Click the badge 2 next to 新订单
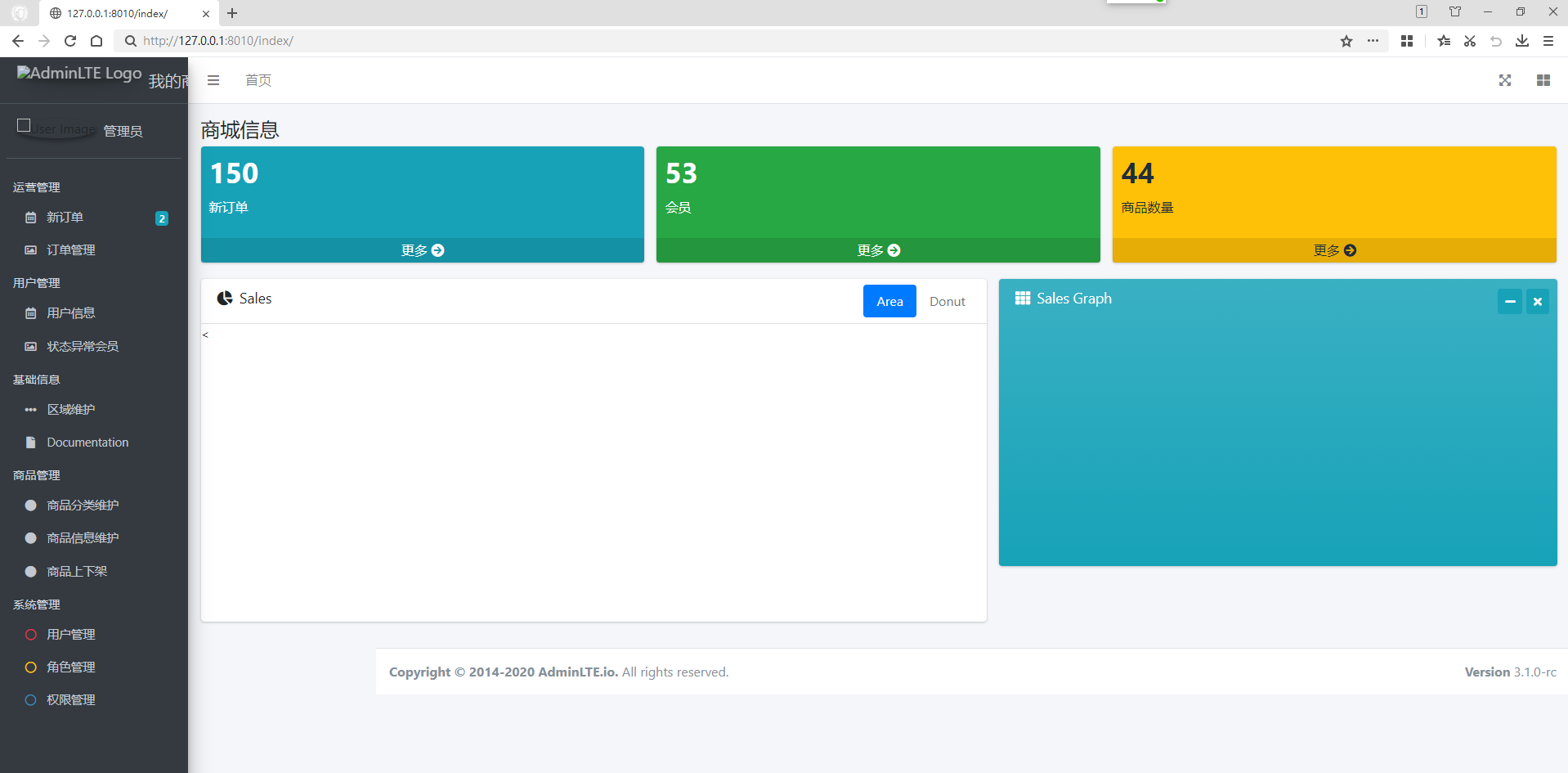The height and width of the screenshot is (773, 1568). 162,218
